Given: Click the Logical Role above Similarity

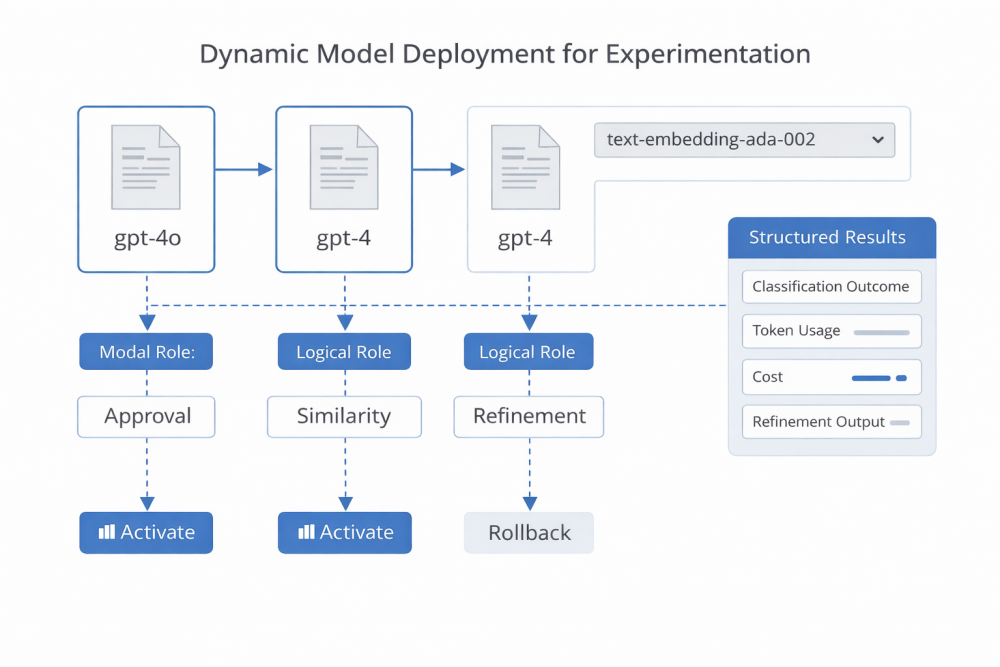Looking at the screenshot, I should pos(344,351).
